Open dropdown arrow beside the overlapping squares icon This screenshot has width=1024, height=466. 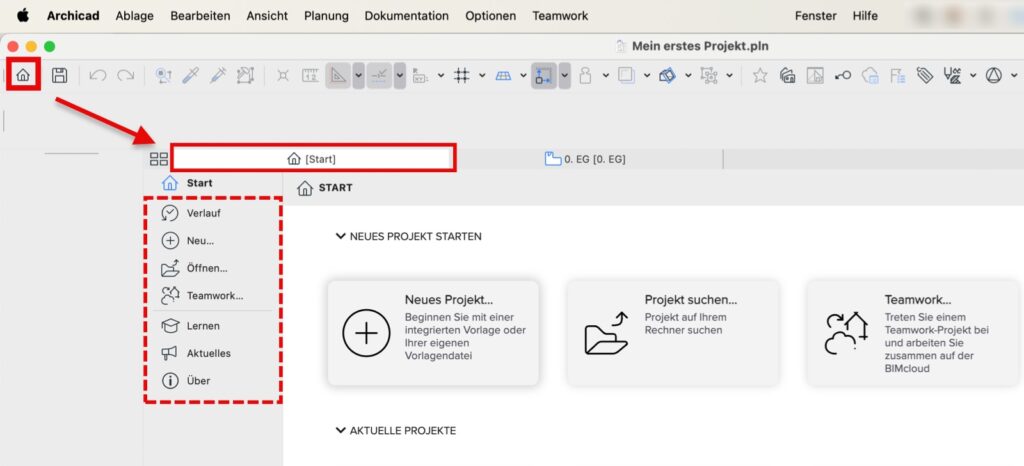647,76
